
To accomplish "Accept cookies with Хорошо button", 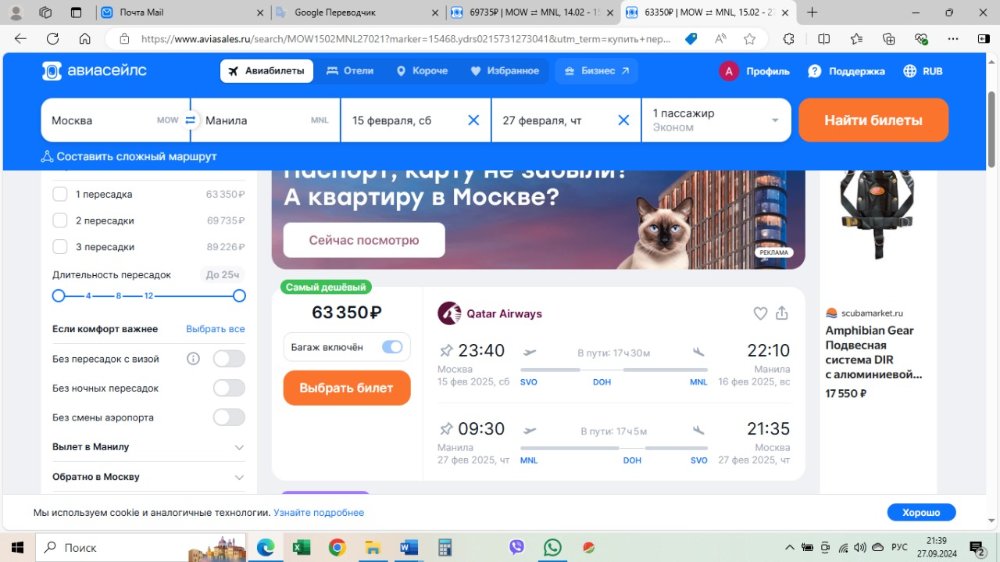I will tap(921, 512).
